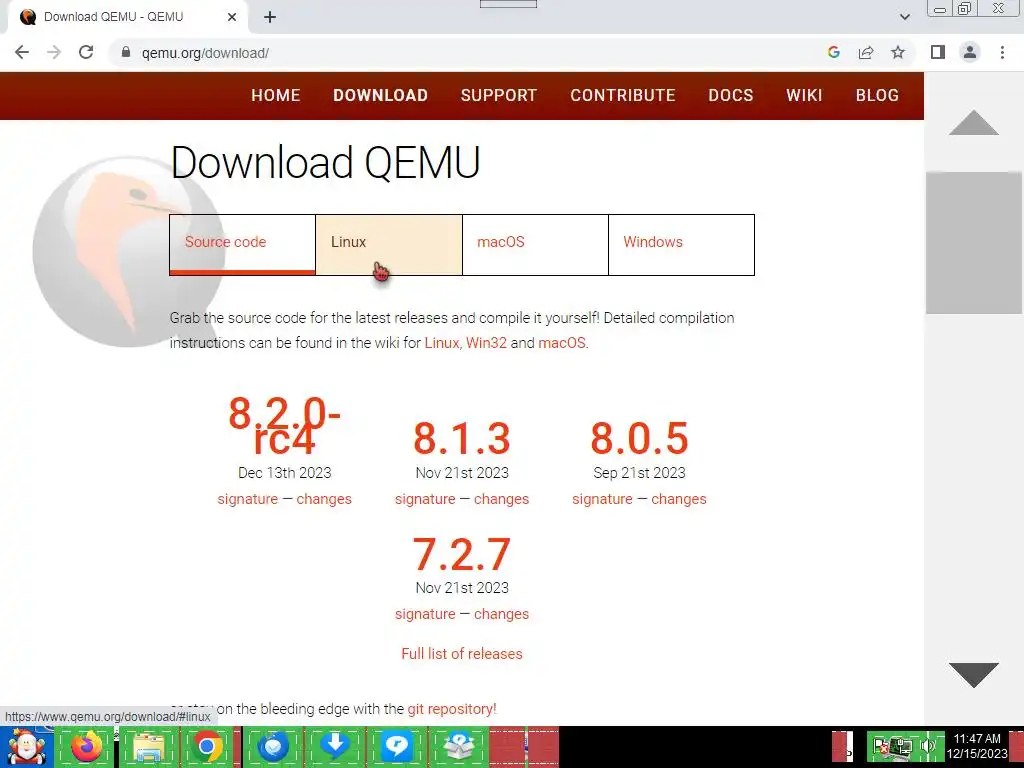This screenshot has width=1024, height=768.
Task: Open signature link for 8.1.3
Action: [x=425, y=499]
